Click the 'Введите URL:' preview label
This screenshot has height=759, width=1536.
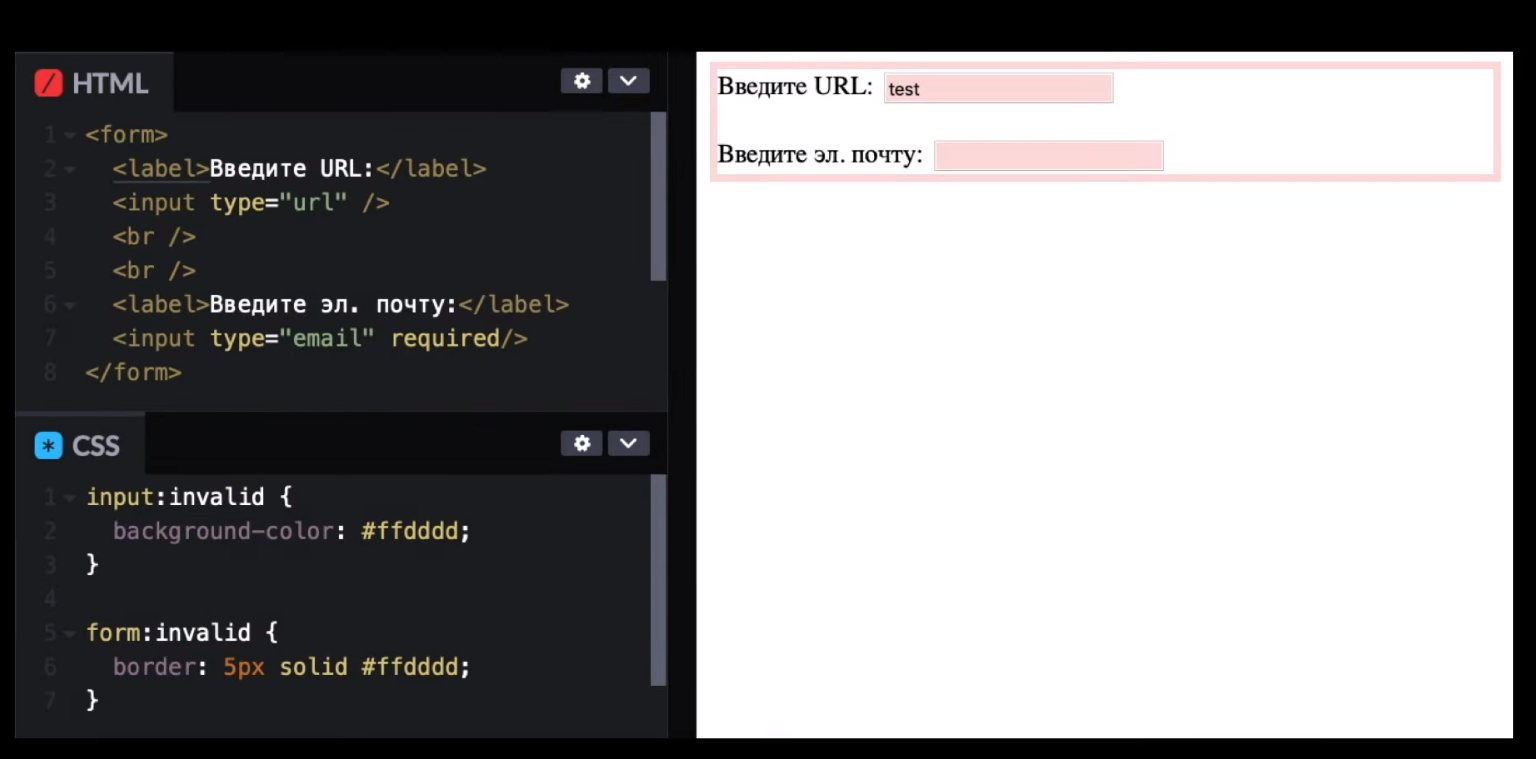(x=795, y=86)
